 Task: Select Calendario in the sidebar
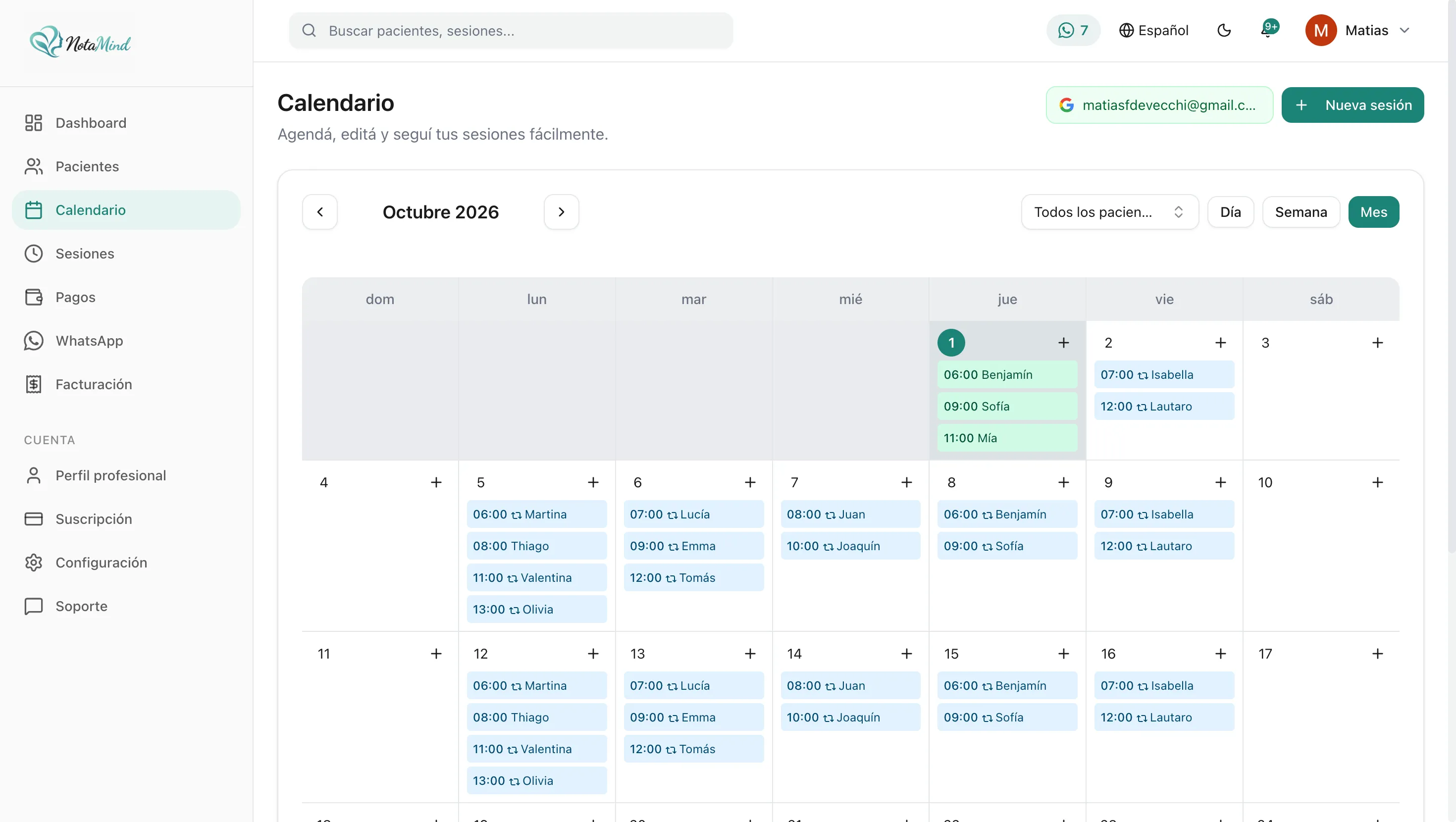(126, 210)
